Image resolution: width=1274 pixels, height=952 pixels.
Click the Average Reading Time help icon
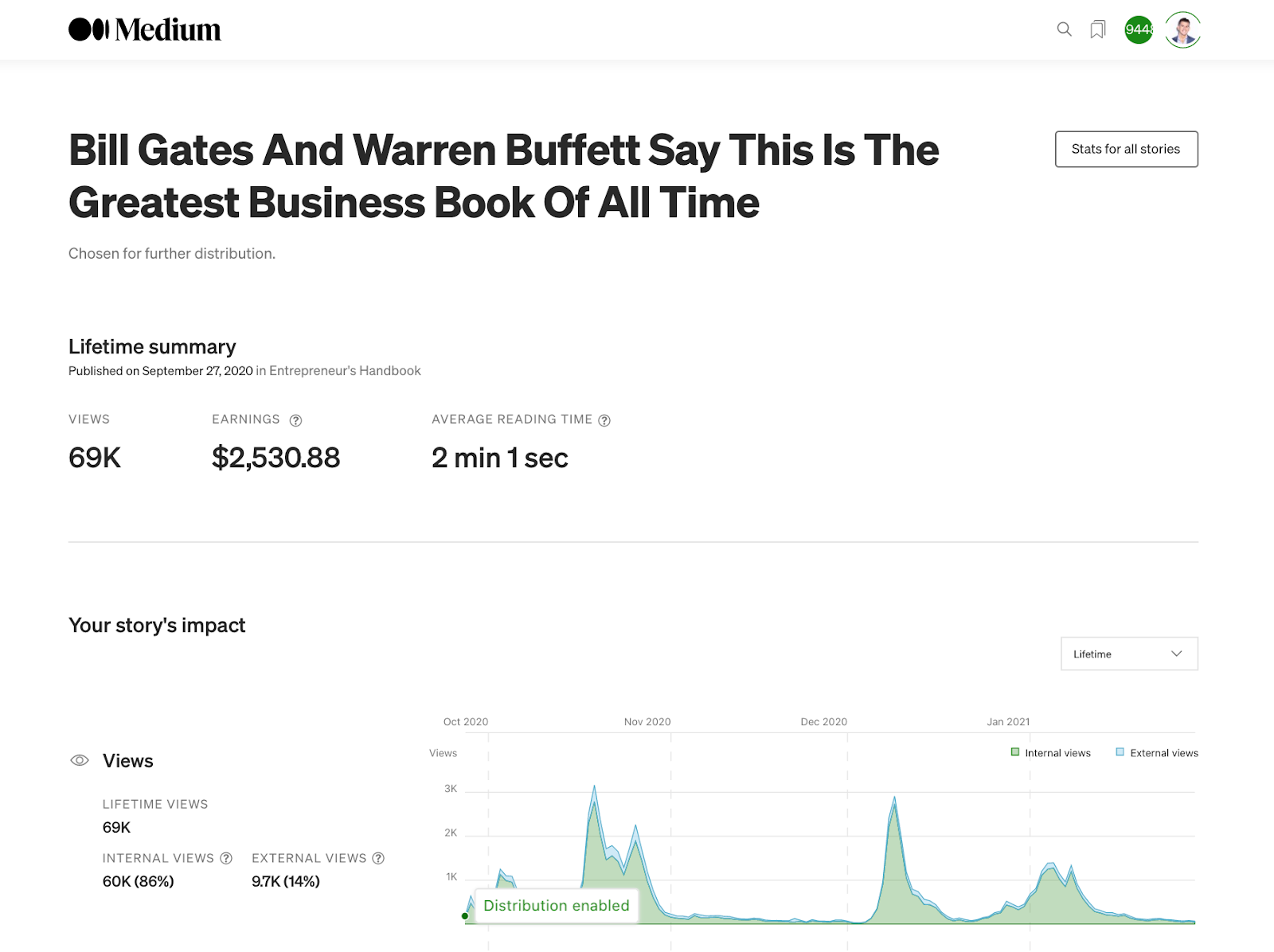click(604, 420)
